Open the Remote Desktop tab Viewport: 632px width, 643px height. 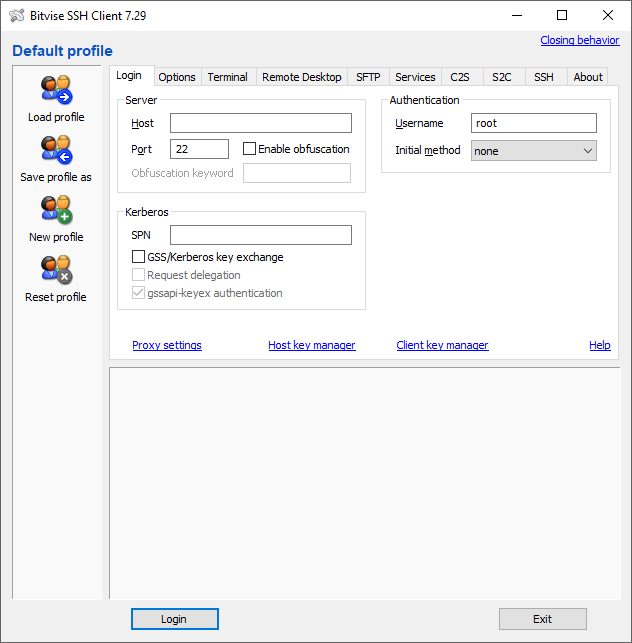tap(302, 77)
